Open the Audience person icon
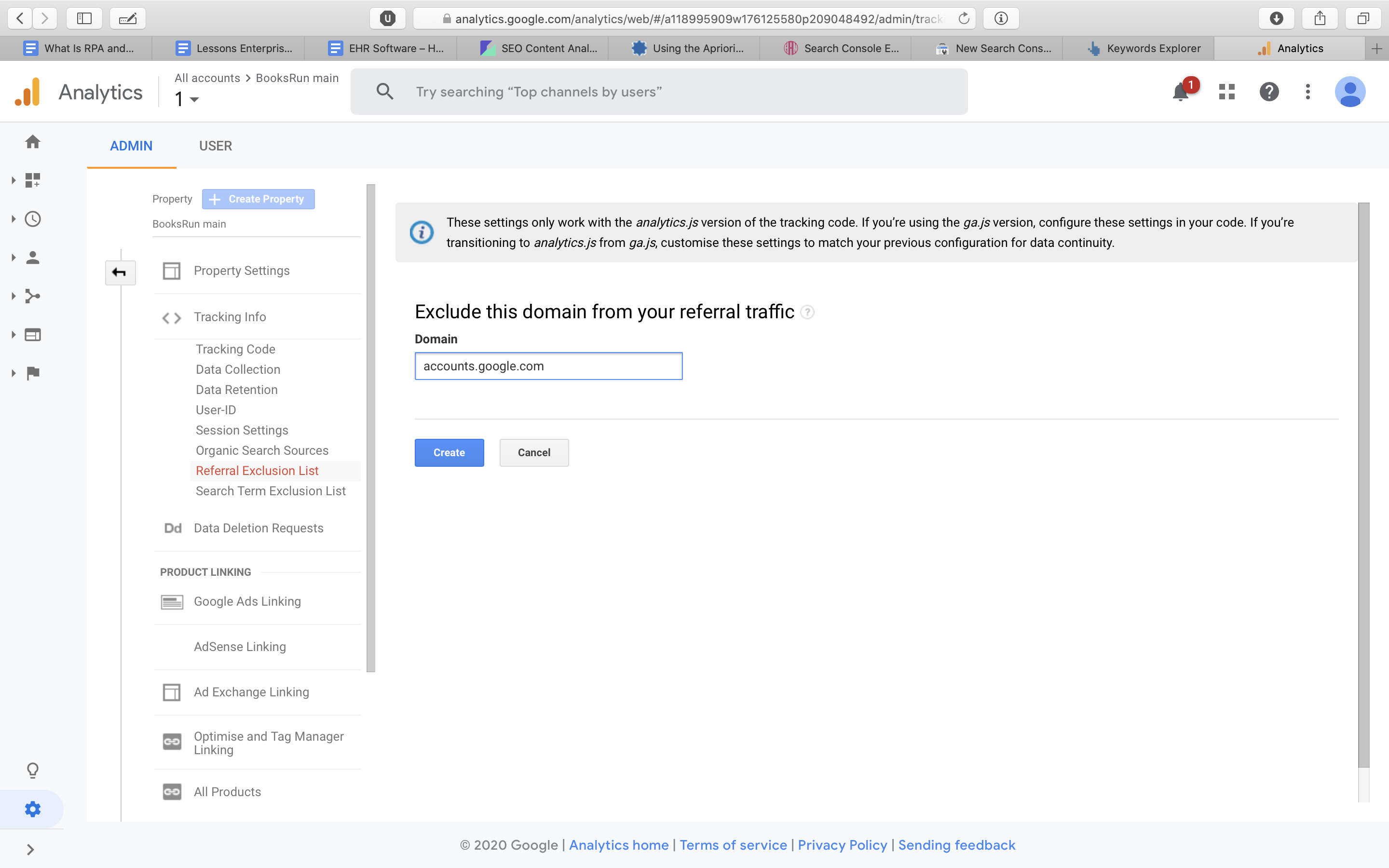The height and width of the screenshot is (868, 1389). 33,258
